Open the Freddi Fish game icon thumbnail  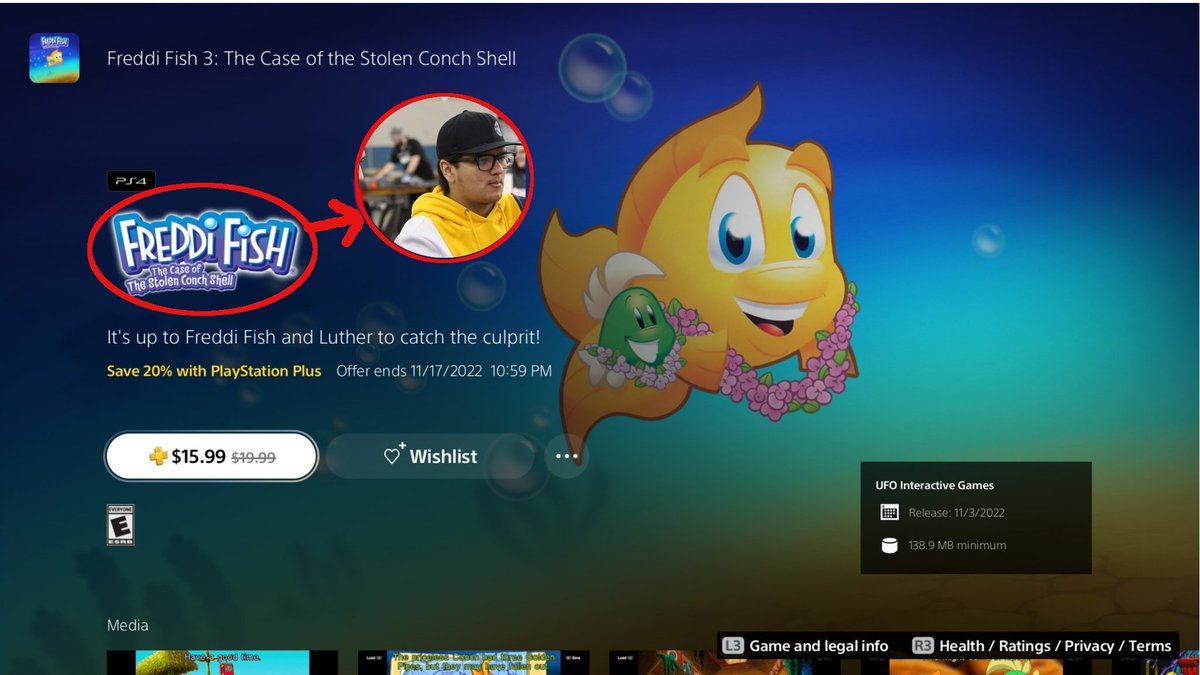(54, 58)
